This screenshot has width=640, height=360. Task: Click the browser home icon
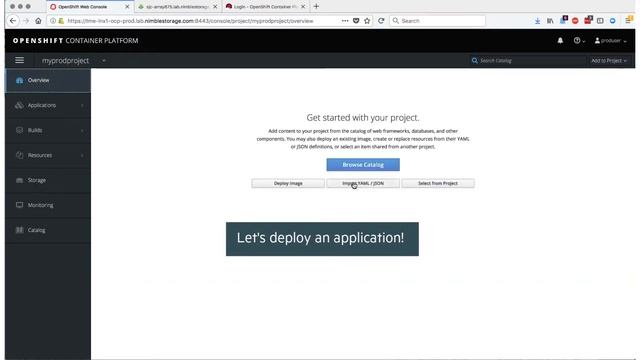tap(38, 20)
